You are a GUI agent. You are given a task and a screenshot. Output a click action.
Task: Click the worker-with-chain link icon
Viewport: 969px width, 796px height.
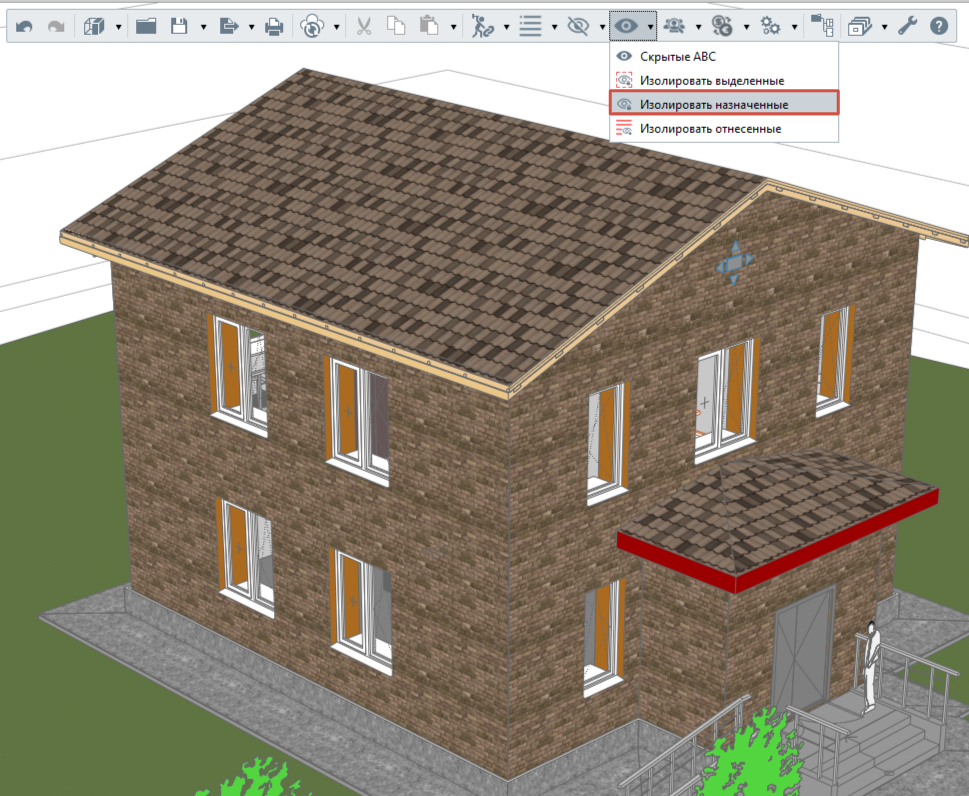pos(483,26)
